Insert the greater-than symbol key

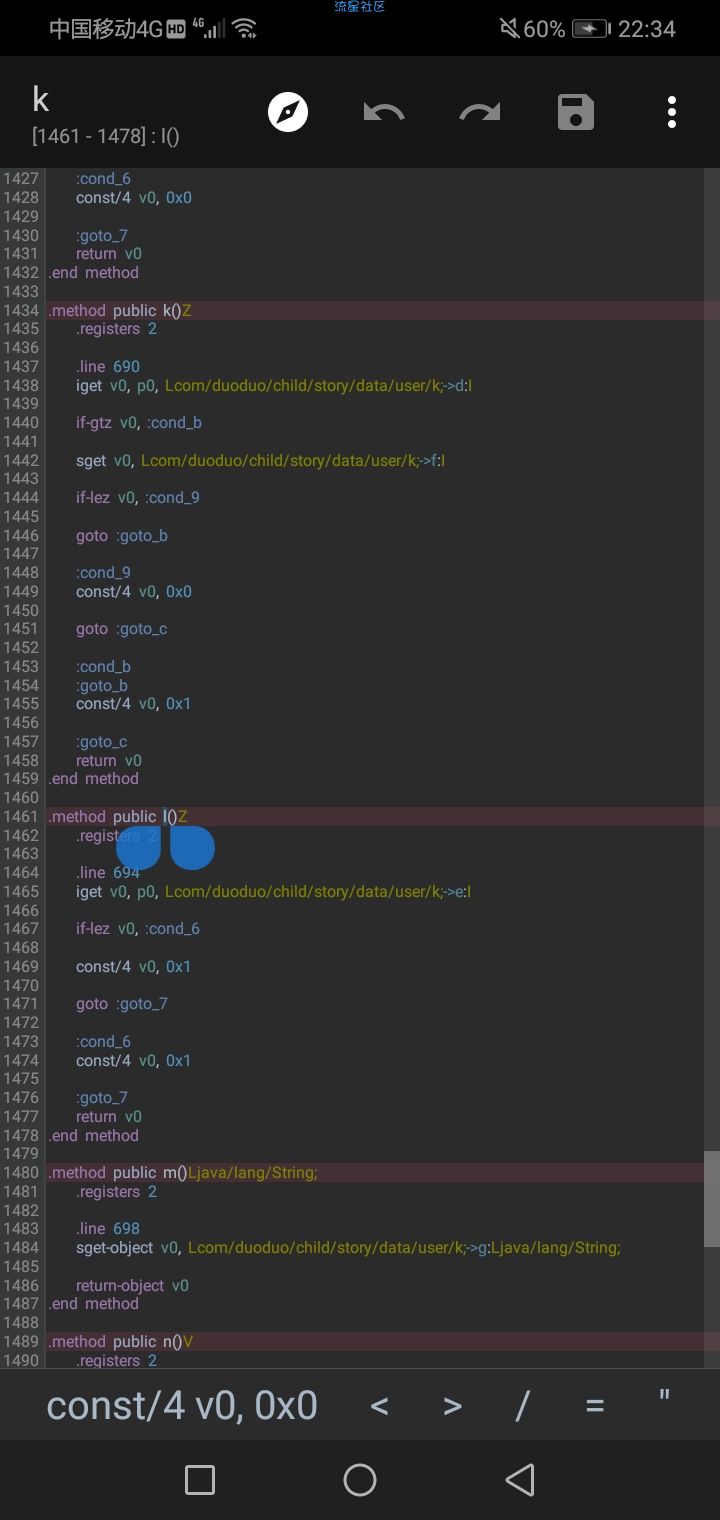pyautogui.click(x=452, y=1406)
